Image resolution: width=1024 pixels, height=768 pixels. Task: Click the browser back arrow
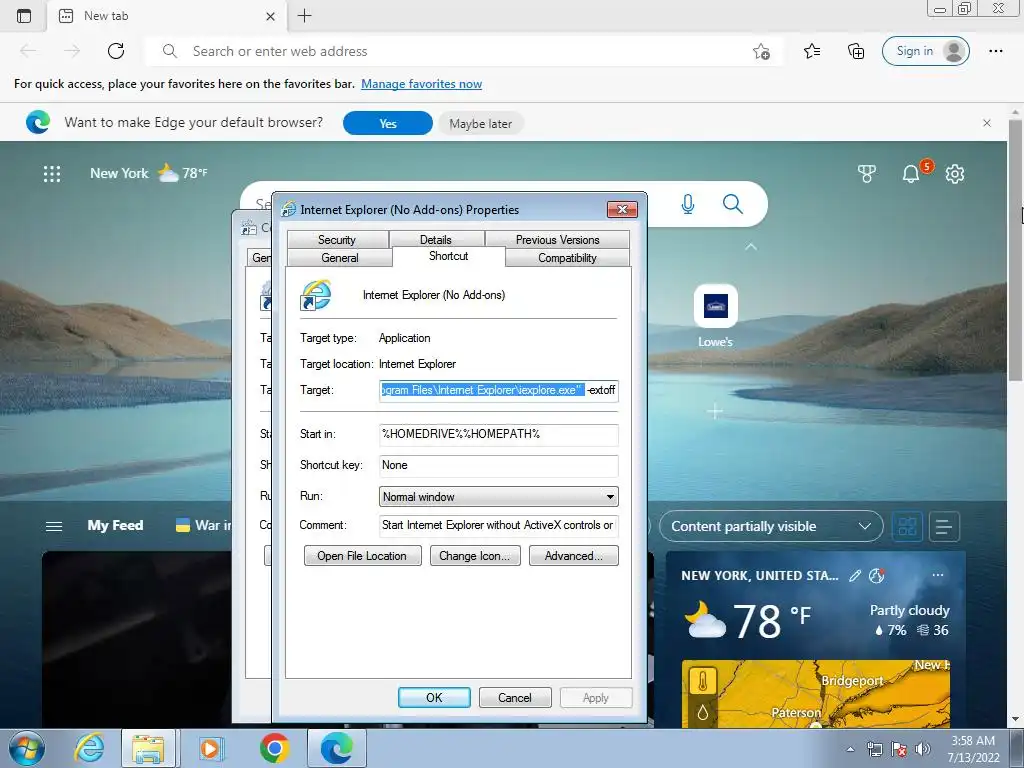[x=28, y=51]
